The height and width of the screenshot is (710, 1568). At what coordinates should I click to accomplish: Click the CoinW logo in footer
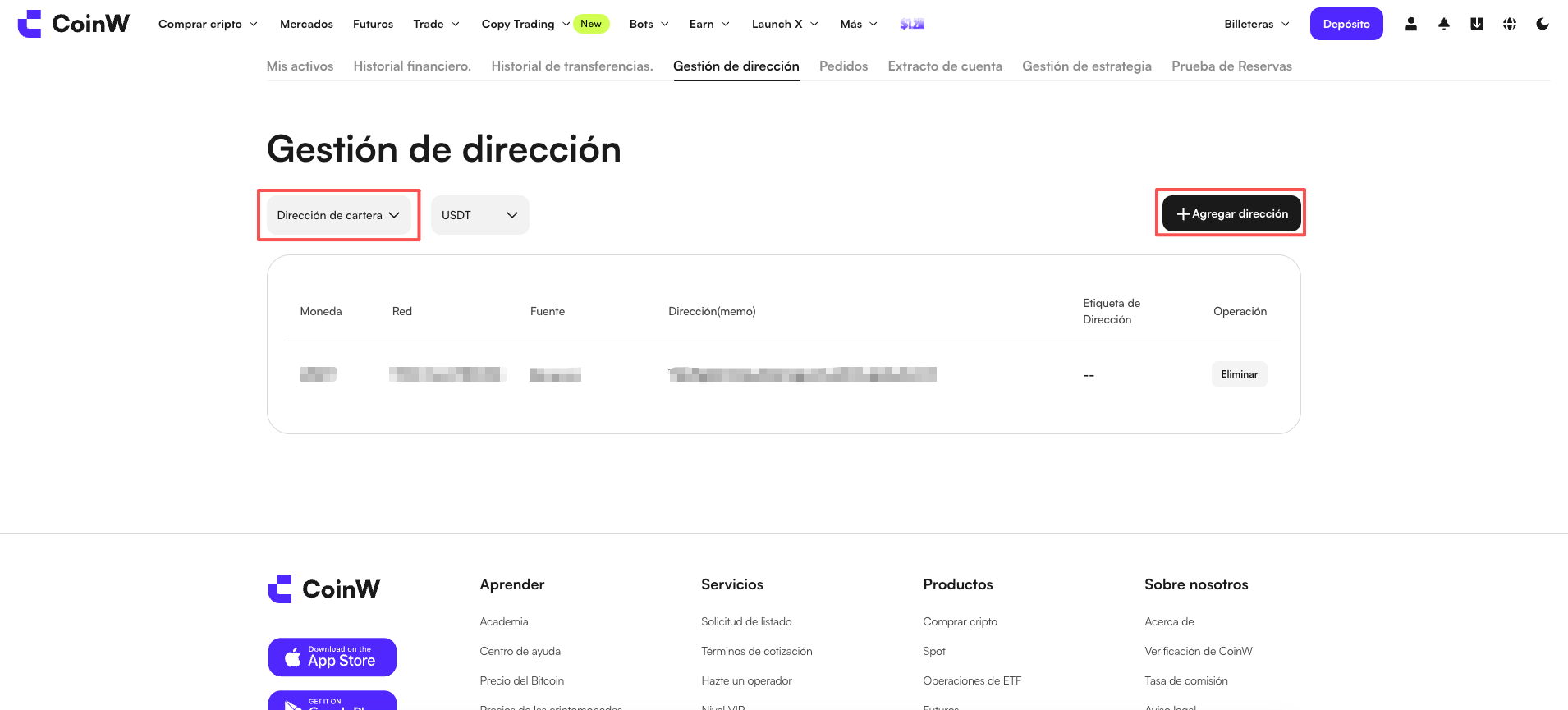click(324, 589)
